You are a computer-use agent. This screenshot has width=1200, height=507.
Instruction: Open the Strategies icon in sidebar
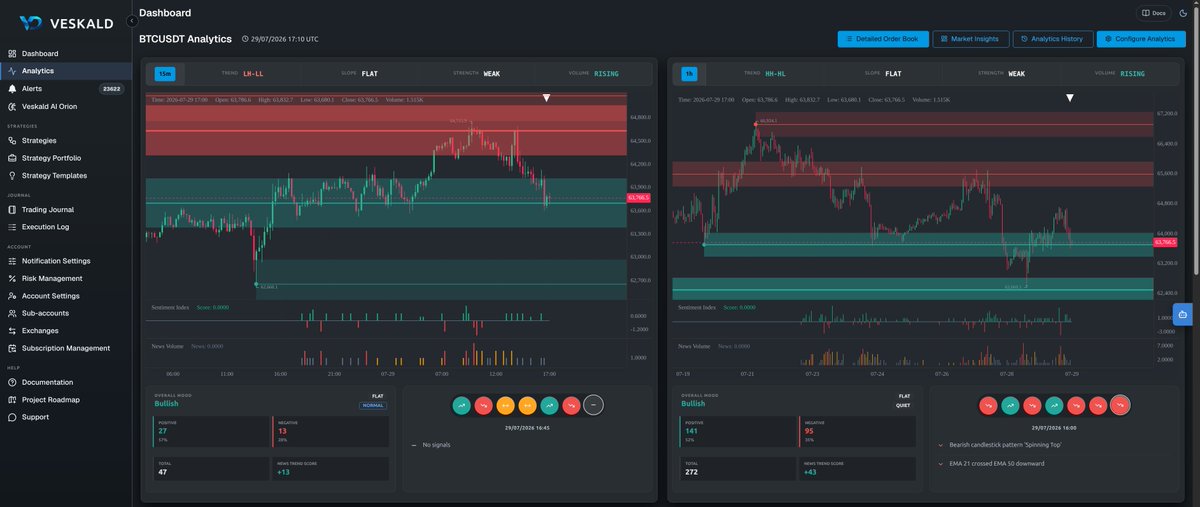[11, 140]
